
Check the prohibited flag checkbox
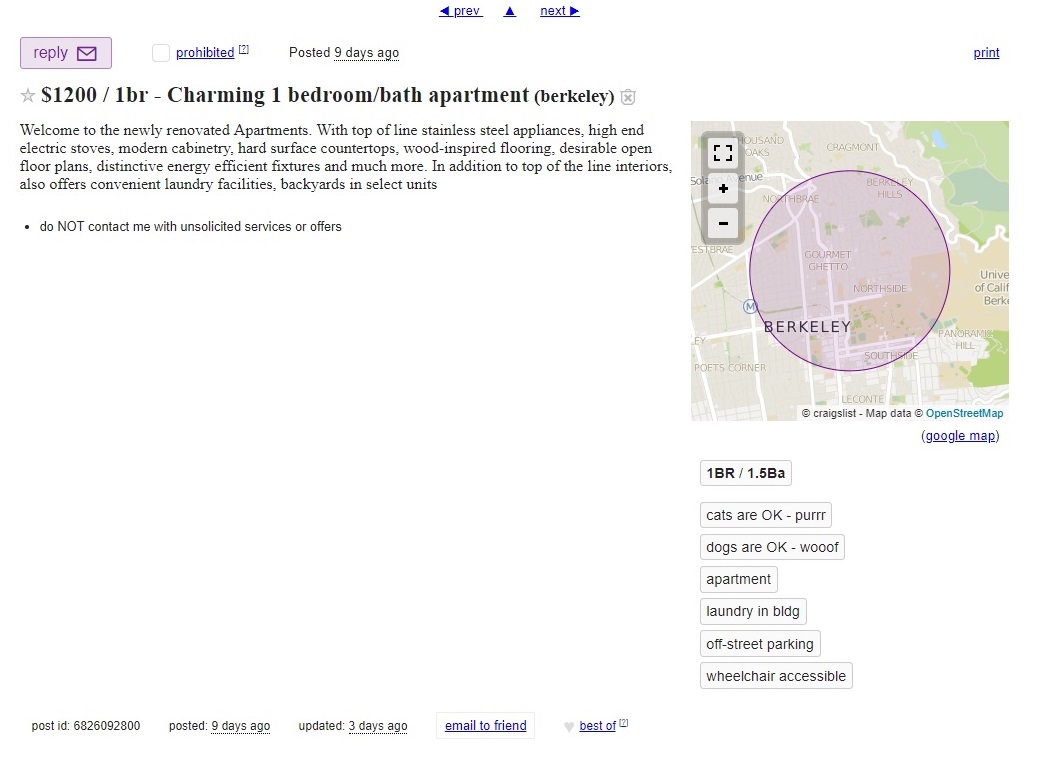[x=161, y=53]
